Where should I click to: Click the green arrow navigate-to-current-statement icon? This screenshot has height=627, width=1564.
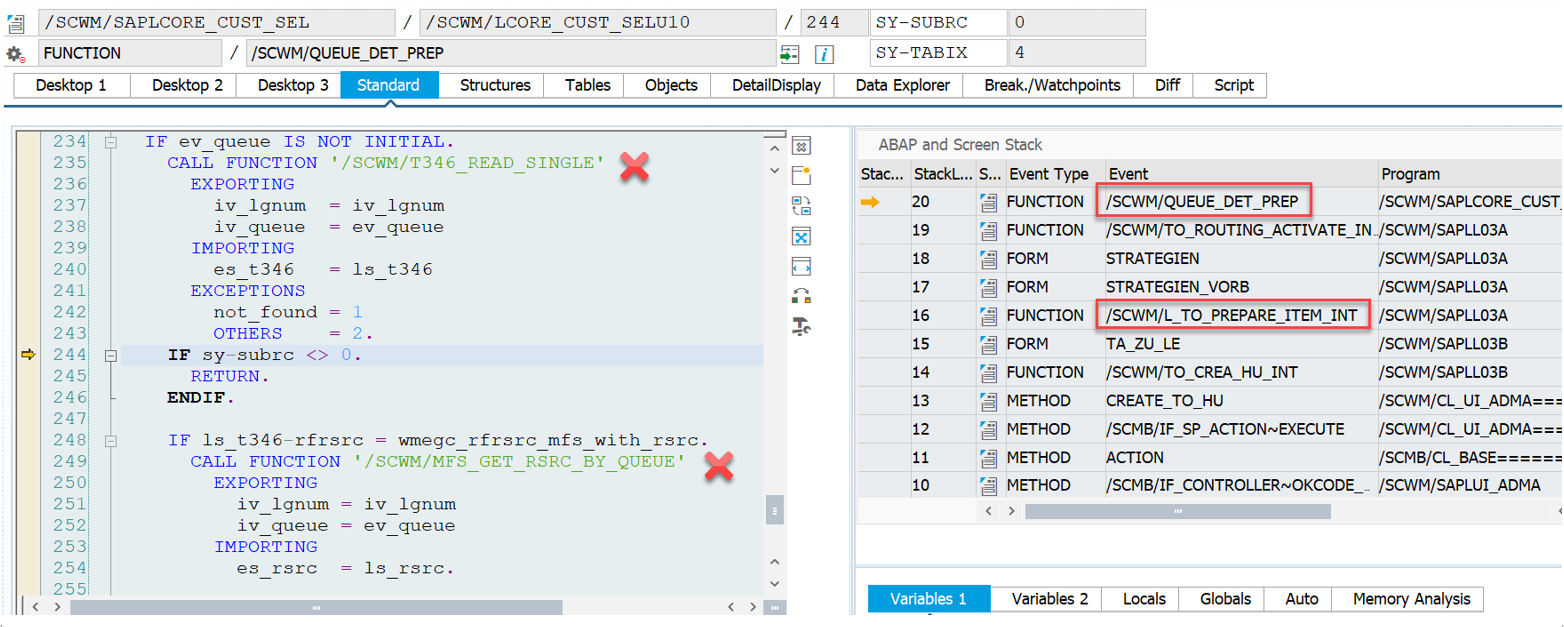(790, 54)
